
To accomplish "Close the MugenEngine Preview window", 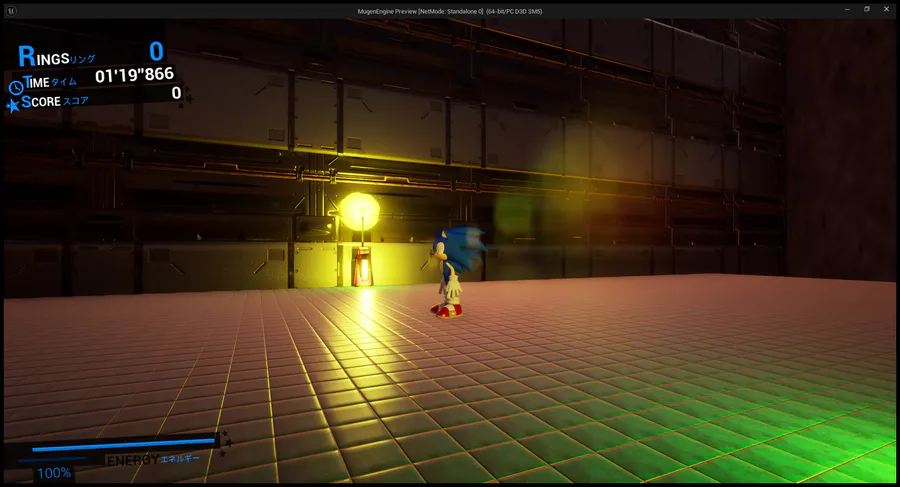I will (x=886, y=10).
